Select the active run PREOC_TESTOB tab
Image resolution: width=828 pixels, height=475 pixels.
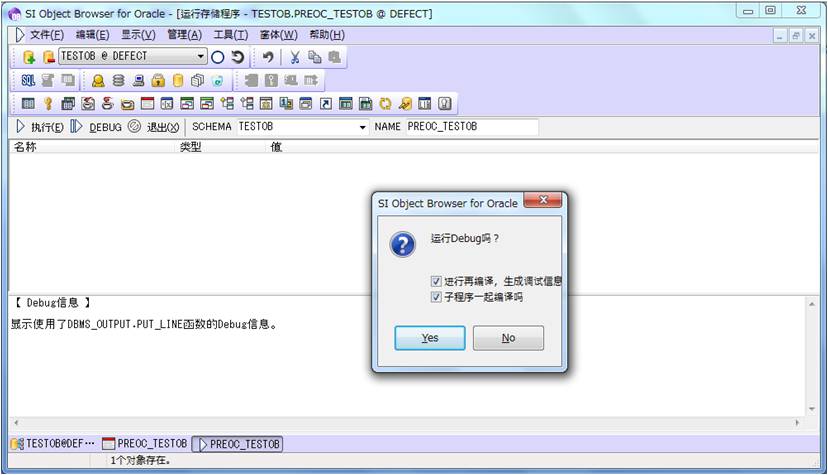point(237,444)
